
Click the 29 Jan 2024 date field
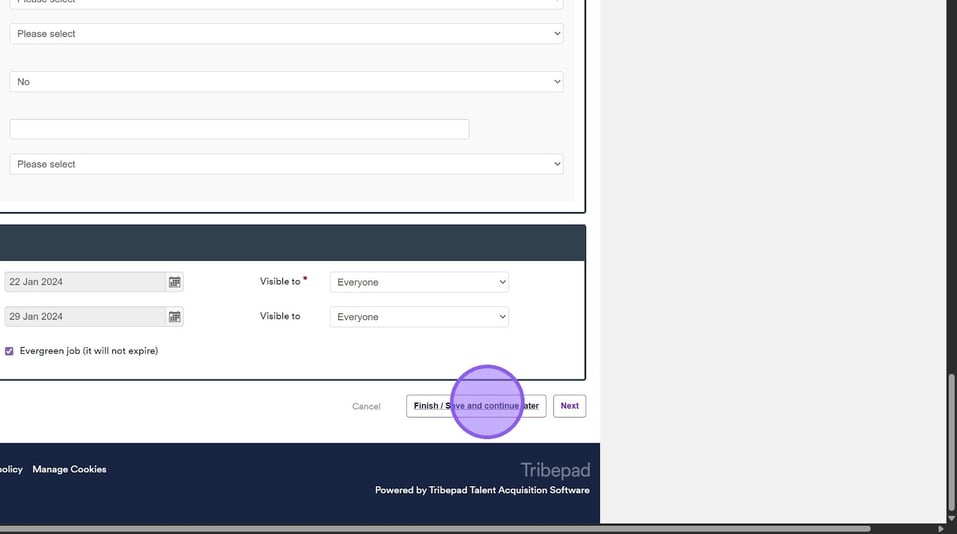tap(85, 317)
